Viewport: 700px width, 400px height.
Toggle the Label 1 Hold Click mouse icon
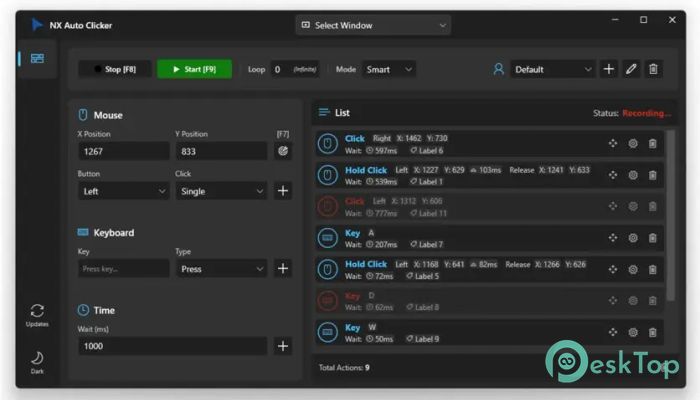[327, 175]
